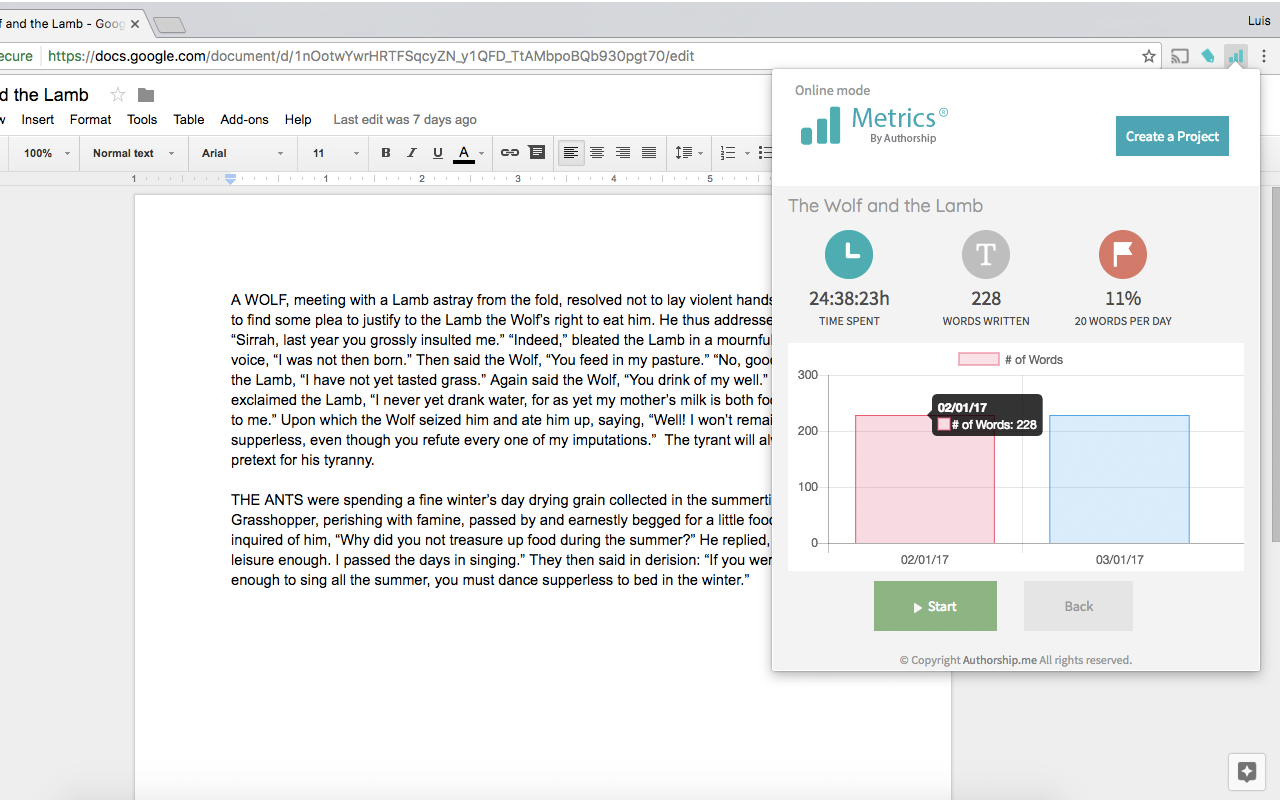Click the Create a Project button
The width and height of the screenshot is (1280, 800).
tap(1172, 135)
